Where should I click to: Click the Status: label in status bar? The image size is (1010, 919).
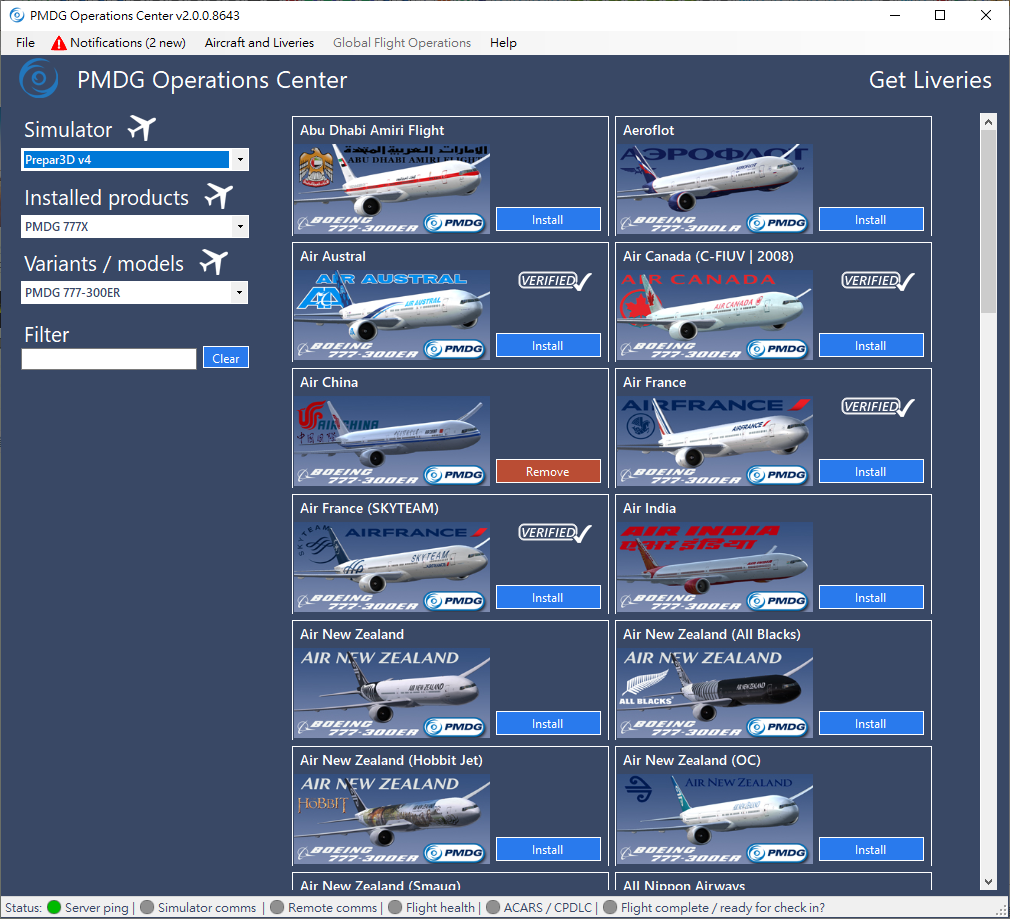(23, 908)
